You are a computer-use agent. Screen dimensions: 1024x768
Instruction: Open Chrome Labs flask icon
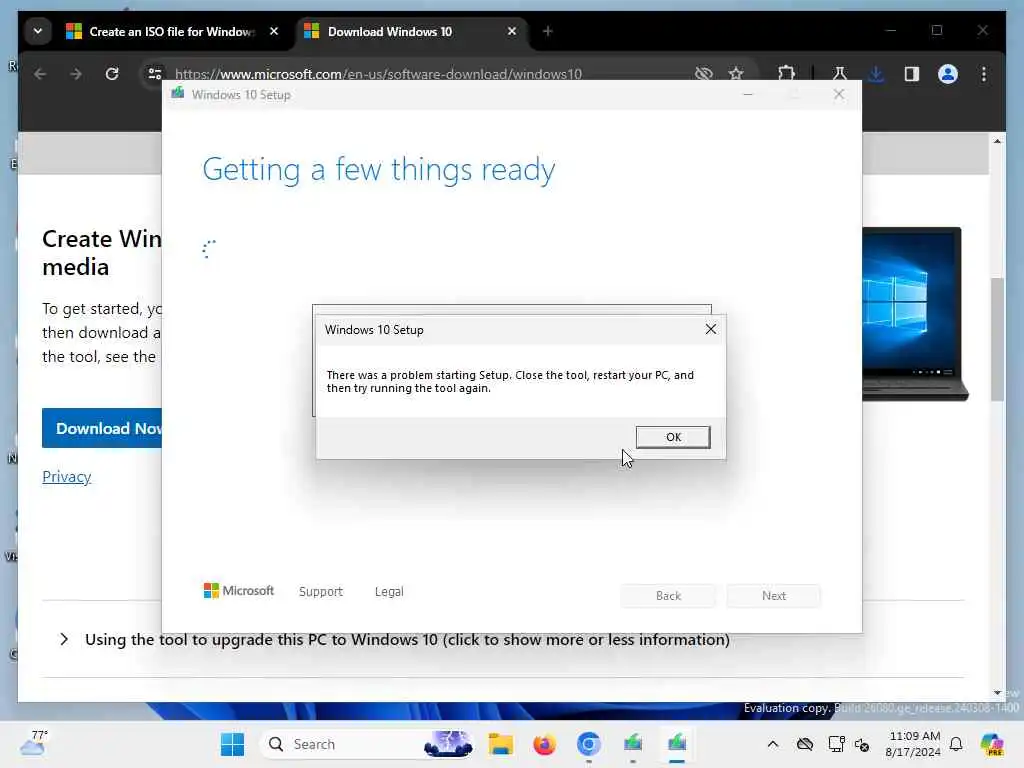pos(840,74)
